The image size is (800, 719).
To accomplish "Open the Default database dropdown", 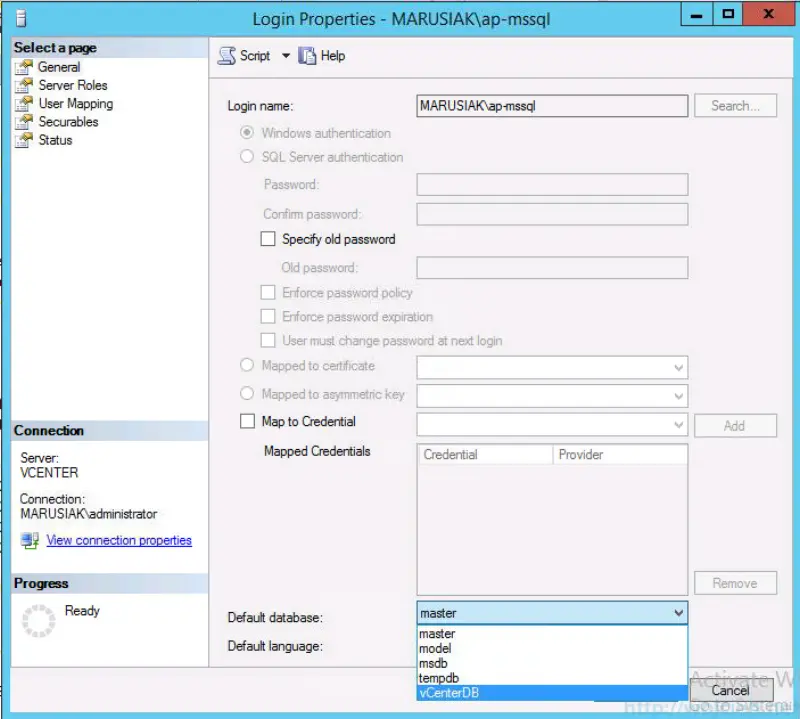I will click(678, 612).
